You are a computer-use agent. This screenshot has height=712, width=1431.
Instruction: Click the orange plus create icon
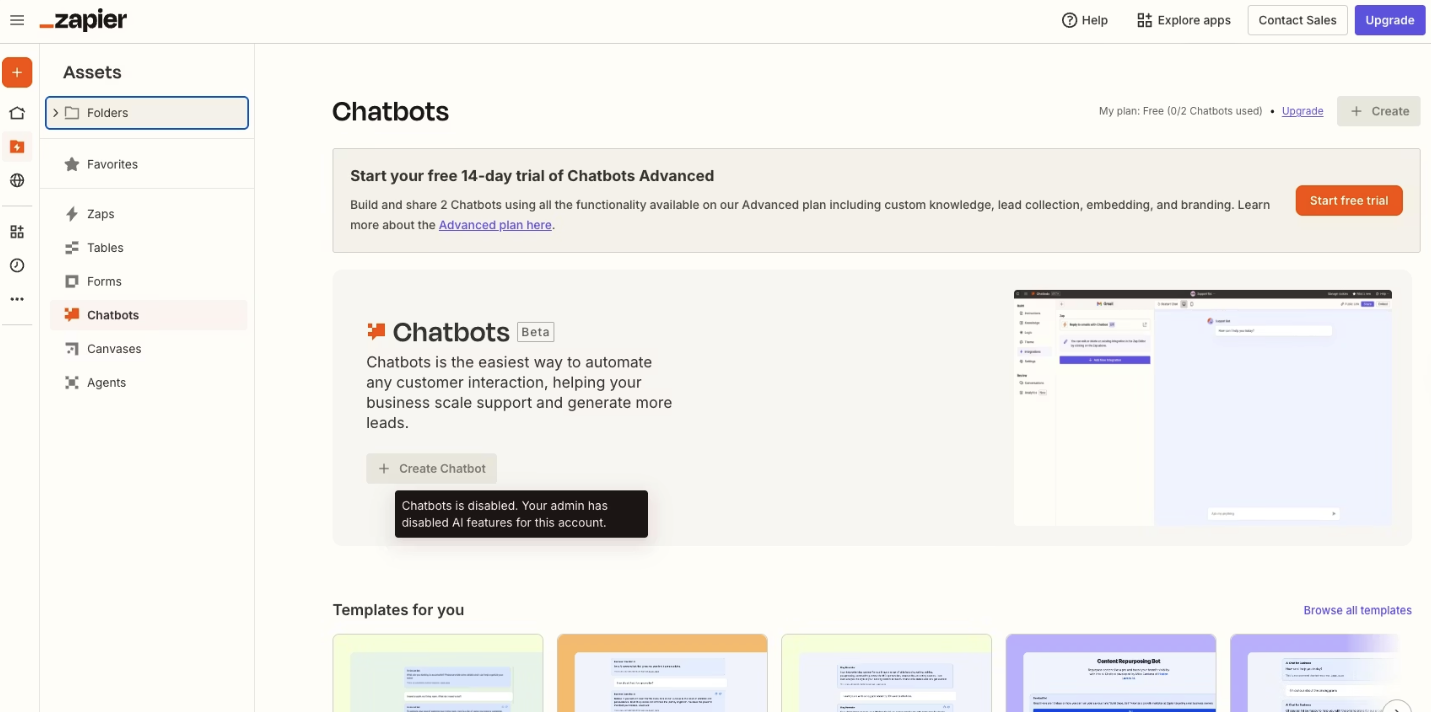[16, 71]
